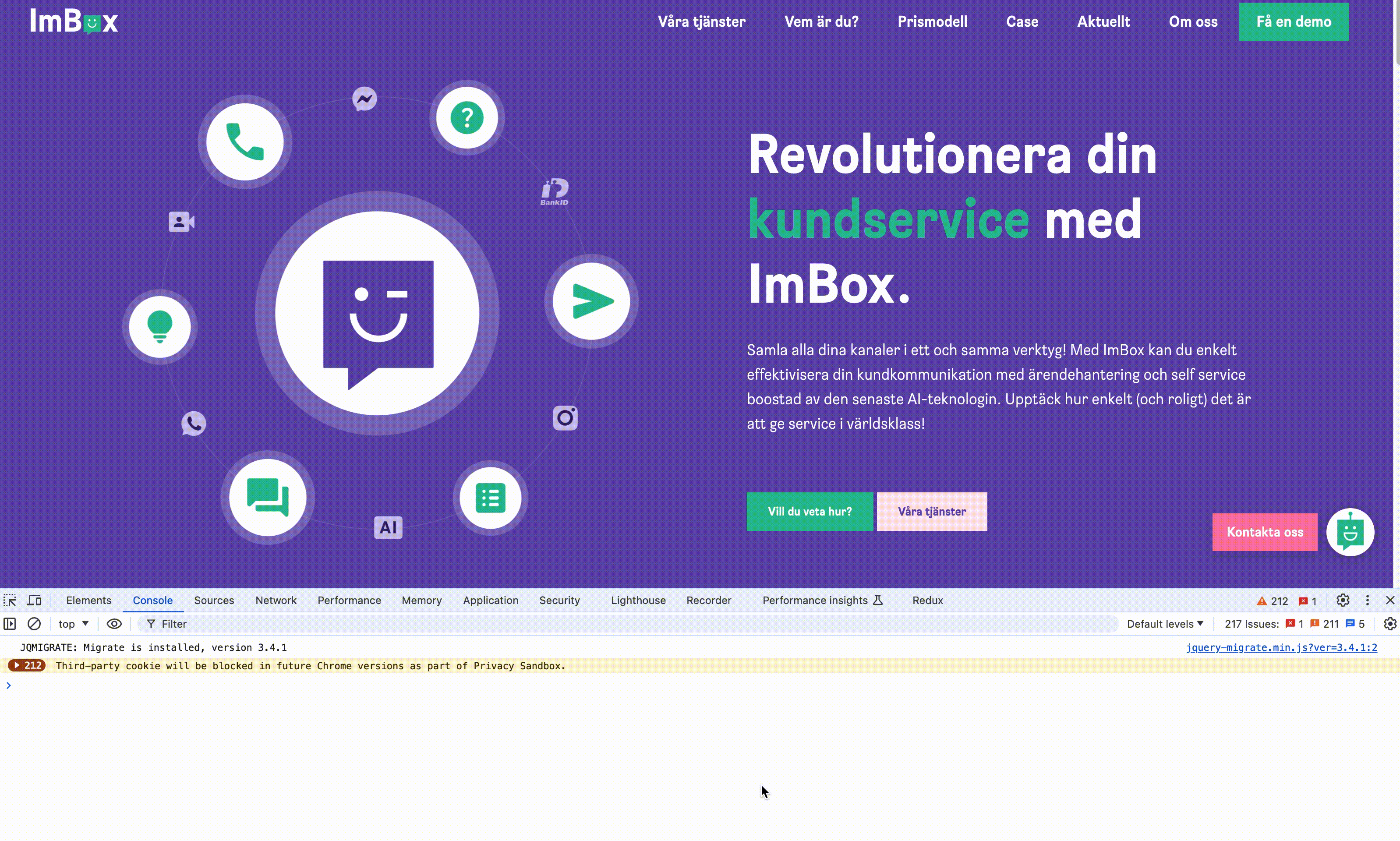The height and width of the screenshot is (841, 1400).
Task: Open console settings gear icon
Action: point(1389,624)
